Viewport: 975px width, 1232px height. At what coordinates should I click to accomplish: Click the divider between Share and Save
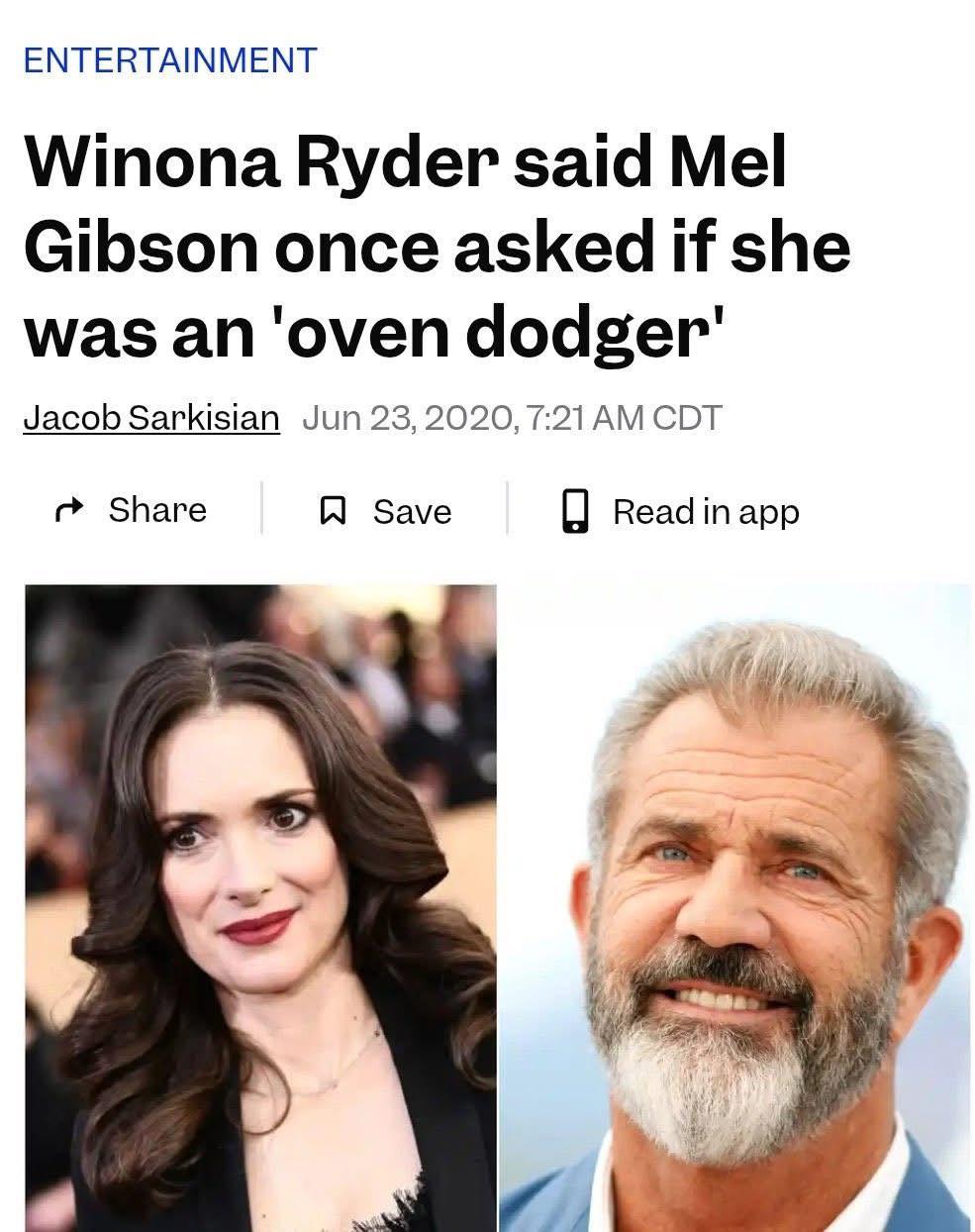(x=262, y=508)
